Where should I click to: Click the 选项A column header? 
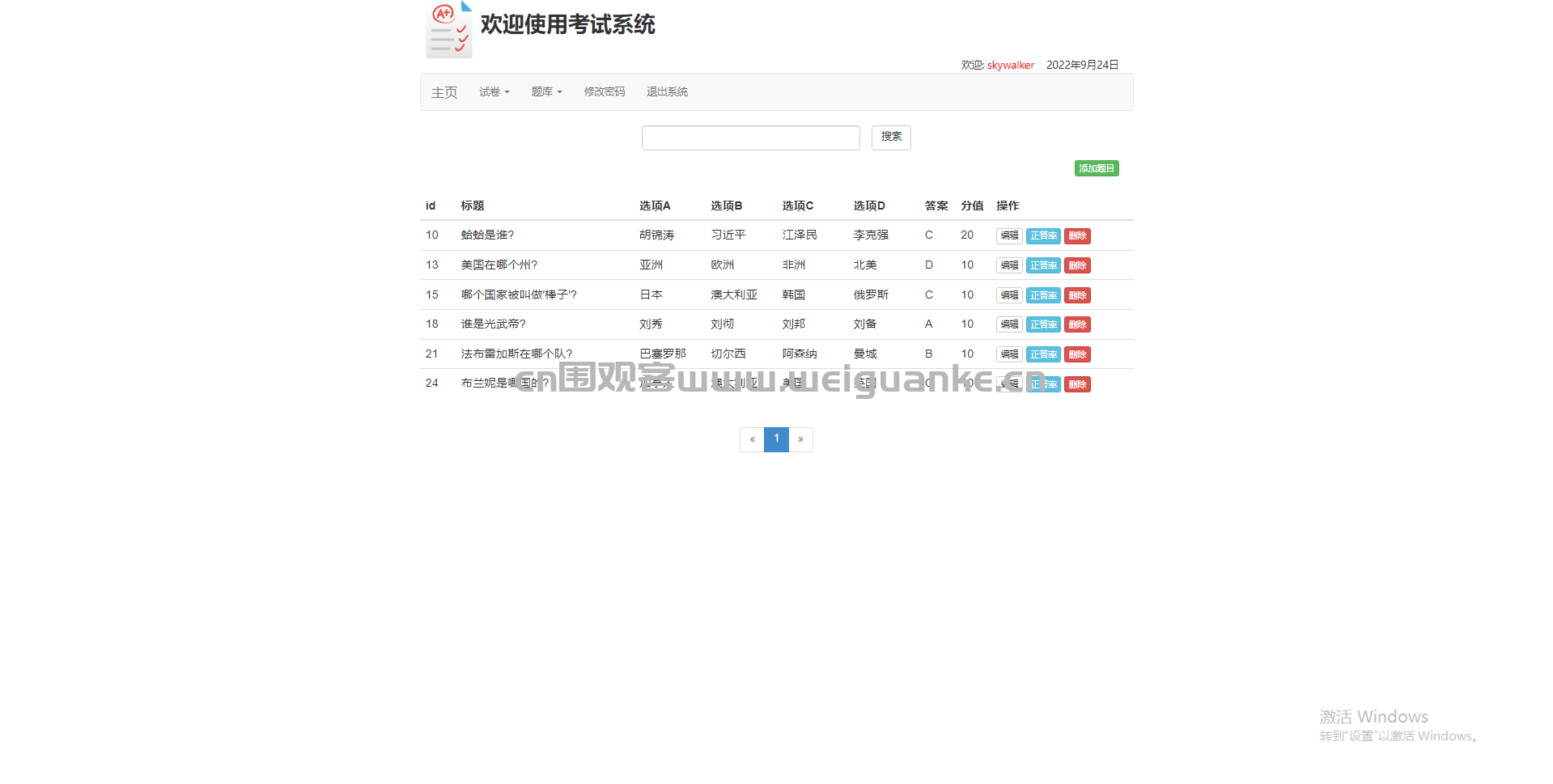(655, 206)
